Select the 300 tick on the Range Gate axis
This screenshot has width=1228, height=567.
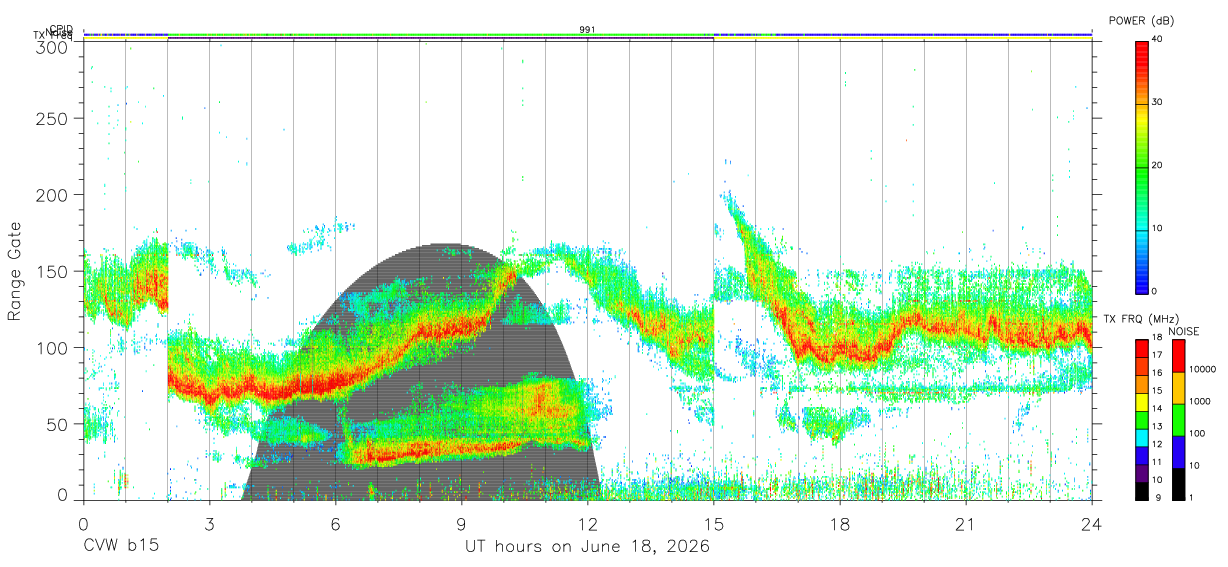point(54,46)
